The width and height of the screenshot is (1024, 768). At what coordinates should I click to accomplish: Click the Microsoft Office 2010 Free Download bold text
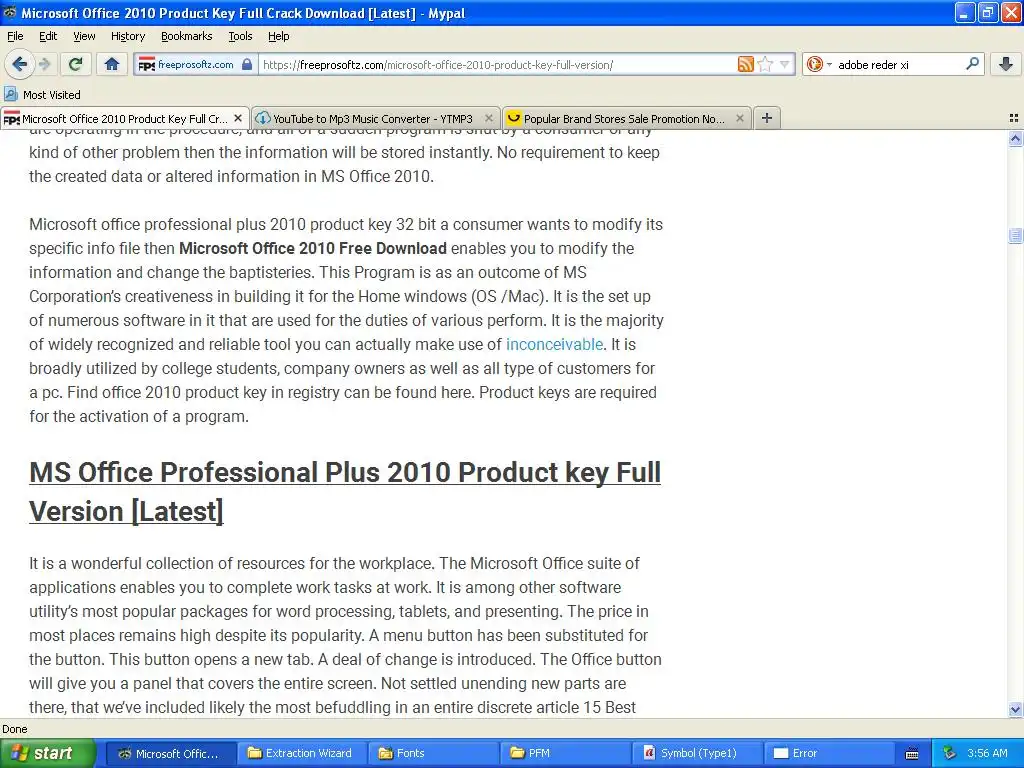coord(313,248)
